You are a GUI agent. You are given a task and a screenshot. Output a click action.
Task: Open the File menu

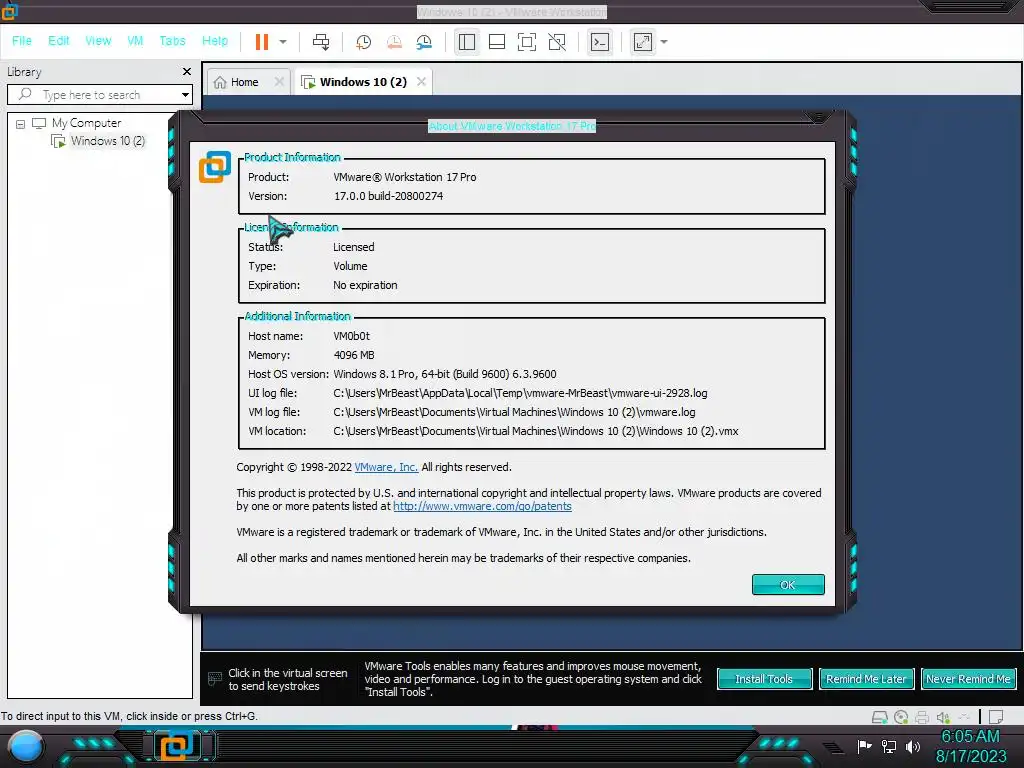[22, 40]
